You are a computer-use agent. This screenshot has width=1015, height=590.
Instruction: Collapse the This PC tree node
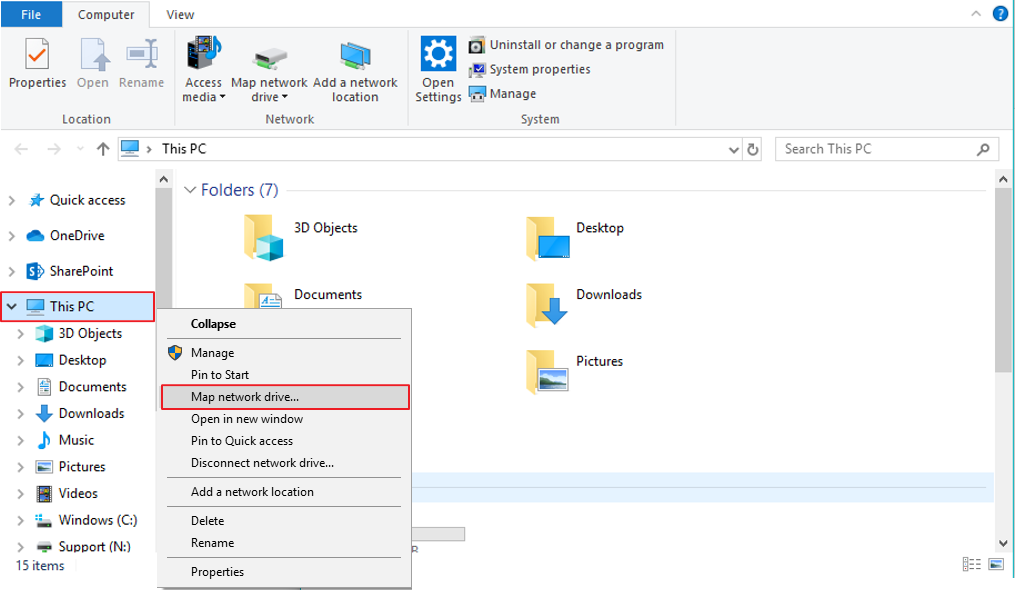(11, 307)
